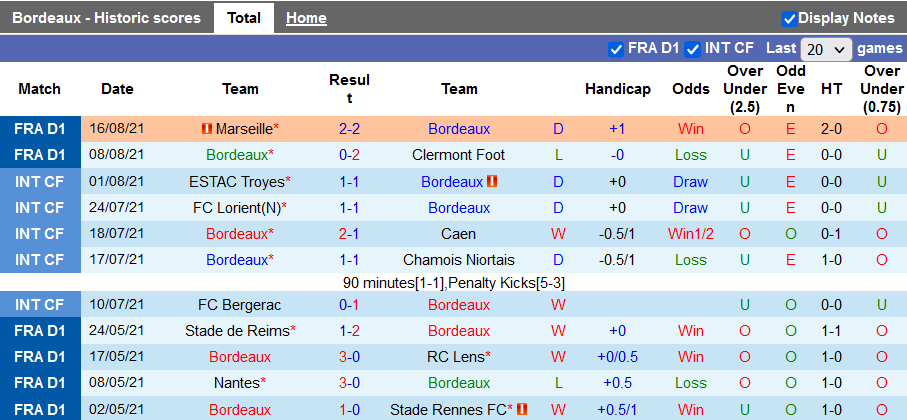Viewport: 907px width, 420px height.
Task: Open the last games count dropdown
Action: [x=826, y=49]
